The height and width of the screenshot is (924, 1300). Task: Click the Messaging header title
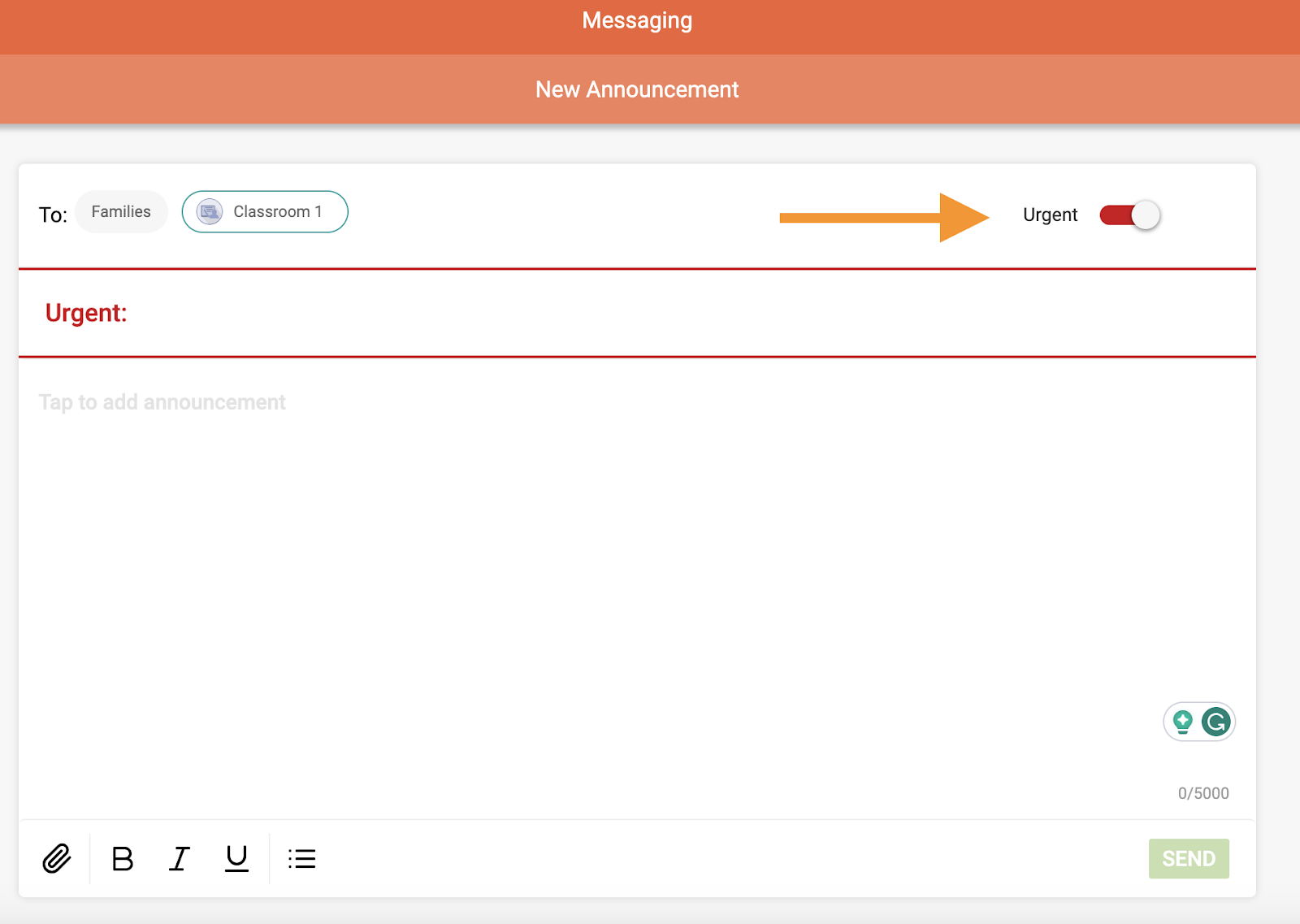pos(637,20)
